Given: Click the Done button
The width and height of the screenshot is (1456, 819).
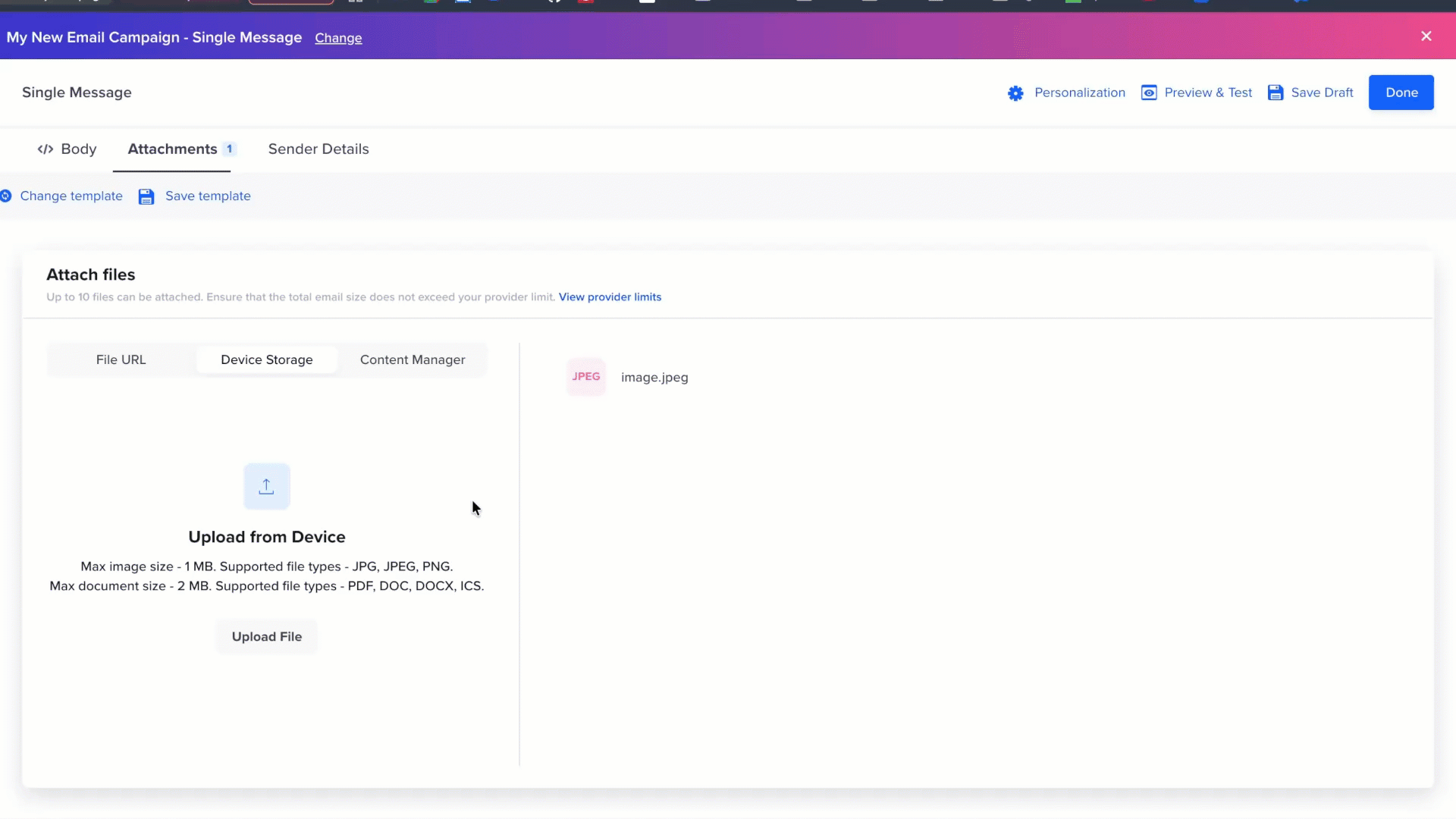Looking at the screenshot, I should 1401,92.
